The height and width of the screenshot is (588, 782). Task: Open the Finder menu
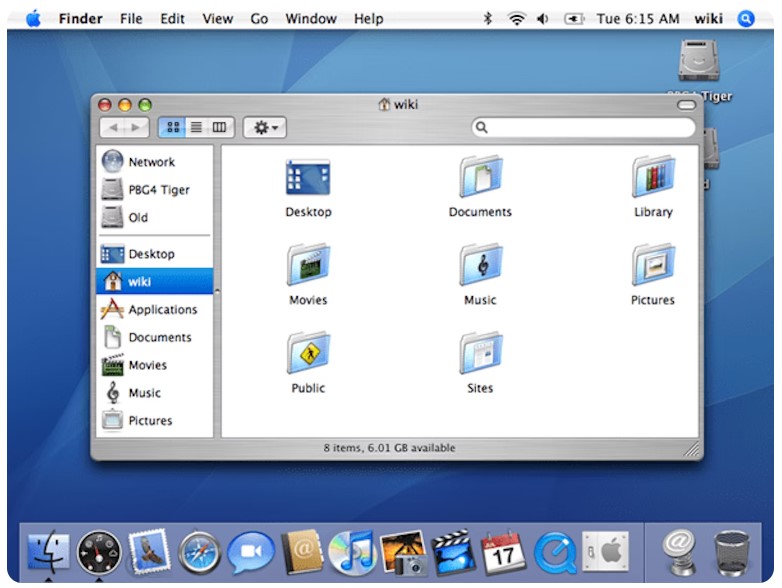coord(80,19)
